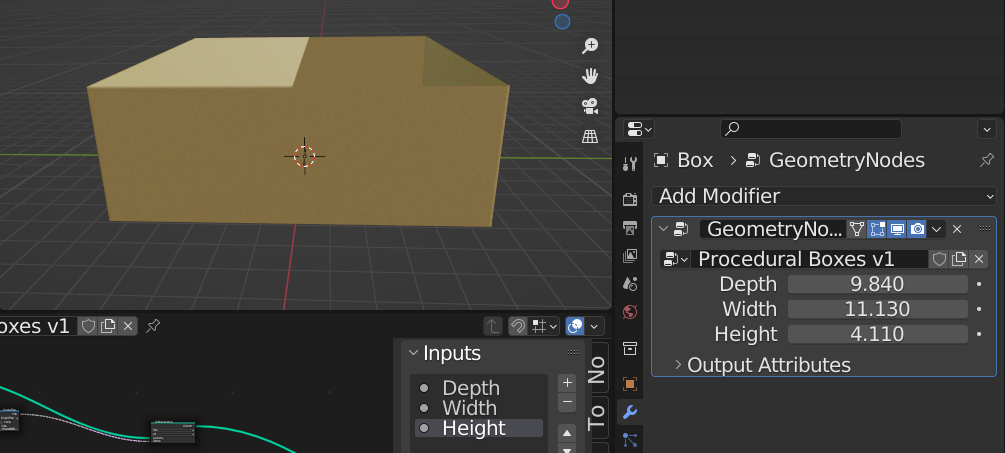Open the Render properties tab
Viewport: 1005px width, 453px height.
(x=630, y=199)
